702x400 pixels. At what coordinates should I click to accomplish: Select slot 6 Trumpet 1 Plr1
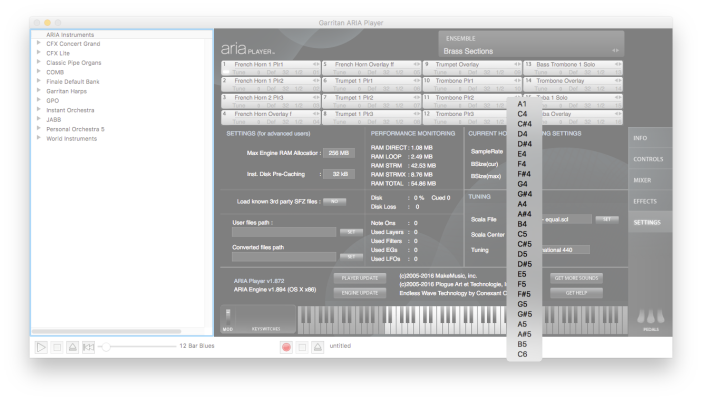[372, 84]
